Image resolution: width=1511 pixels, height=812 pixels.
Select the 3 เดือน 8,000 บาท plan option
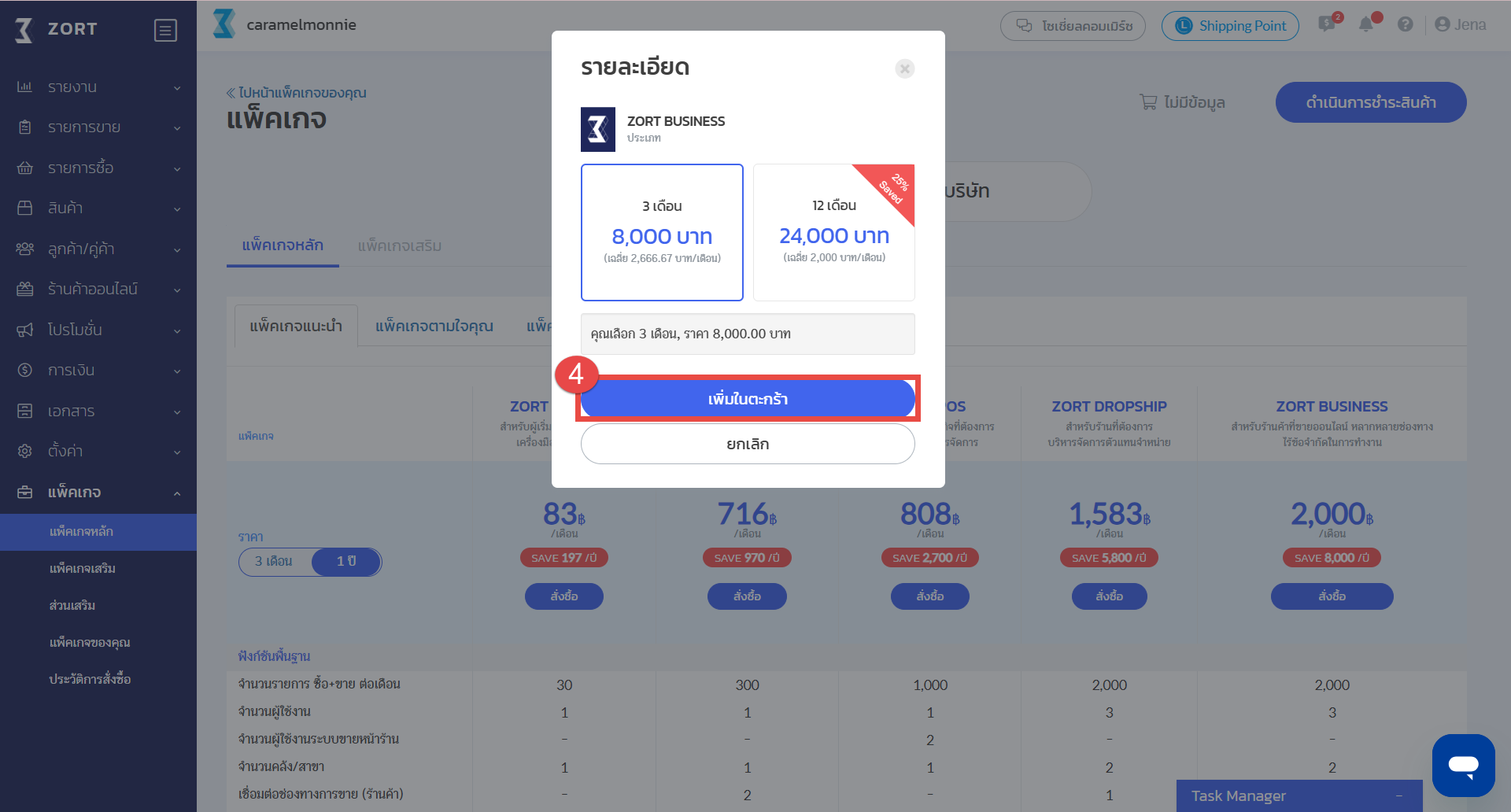click(x=662, y=232)
